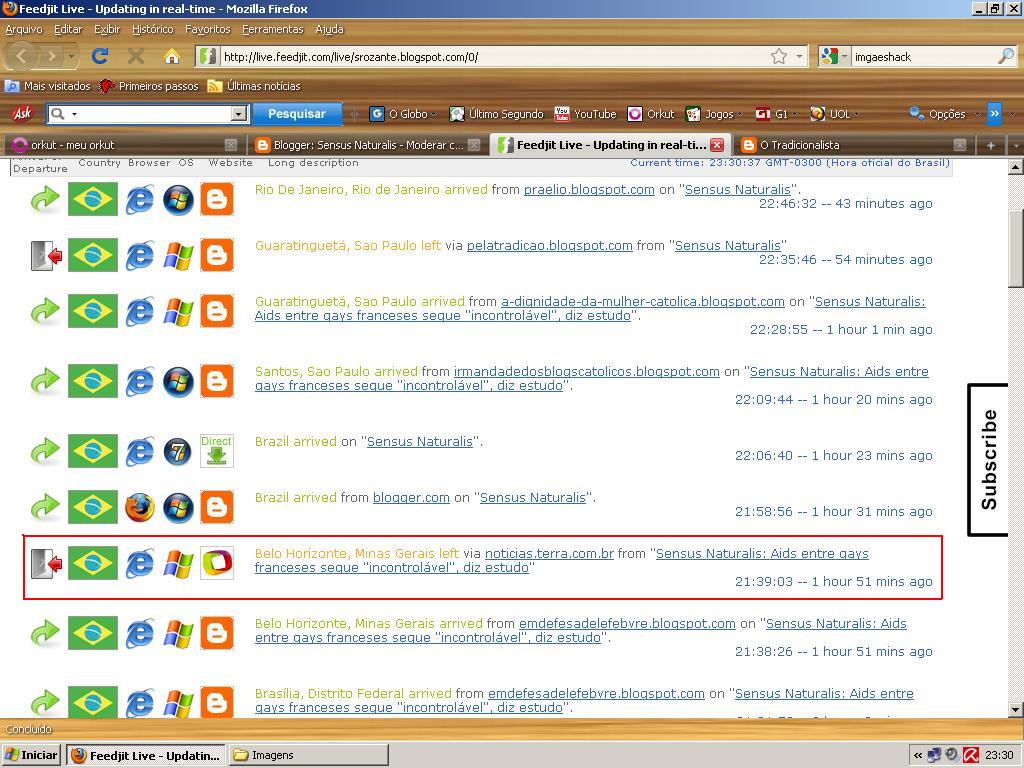
Task: Expand the URL bar history dropdown
Action: click(x=799, y=57)
